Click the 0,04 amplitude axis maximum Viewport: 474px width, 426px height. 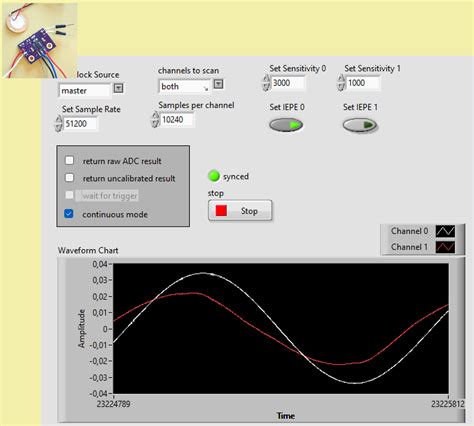point(100,264)
